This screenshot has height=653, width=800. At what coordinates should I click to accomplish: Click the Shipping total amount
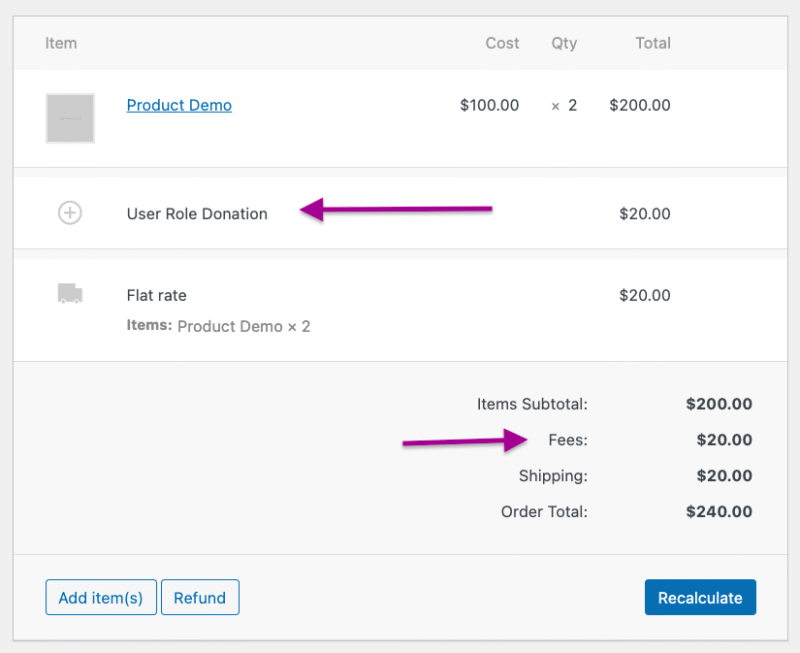[x=727, y=476]
